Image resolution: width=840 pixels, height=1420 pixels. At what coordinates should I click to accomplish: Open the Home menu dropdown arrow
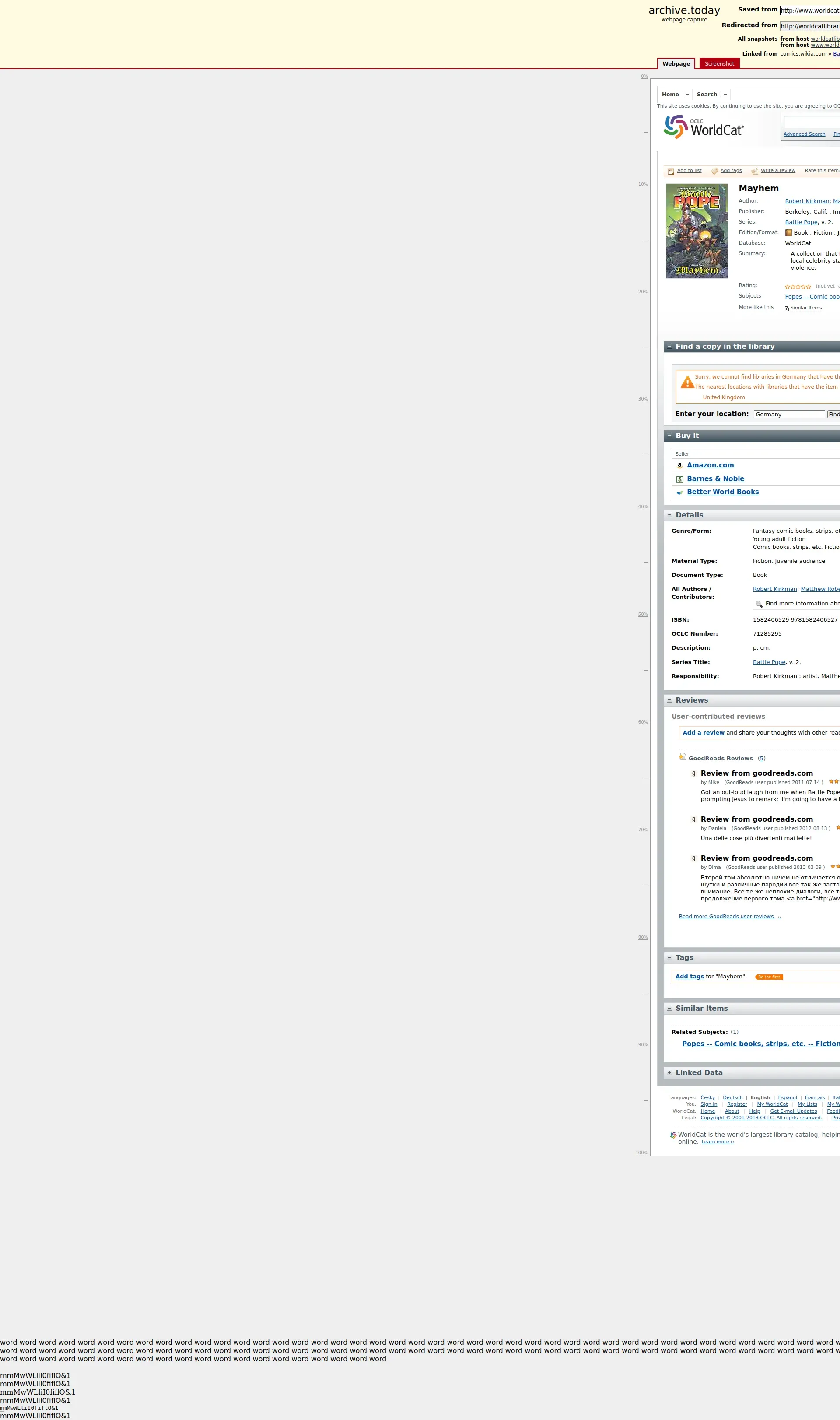coord(687,95)
